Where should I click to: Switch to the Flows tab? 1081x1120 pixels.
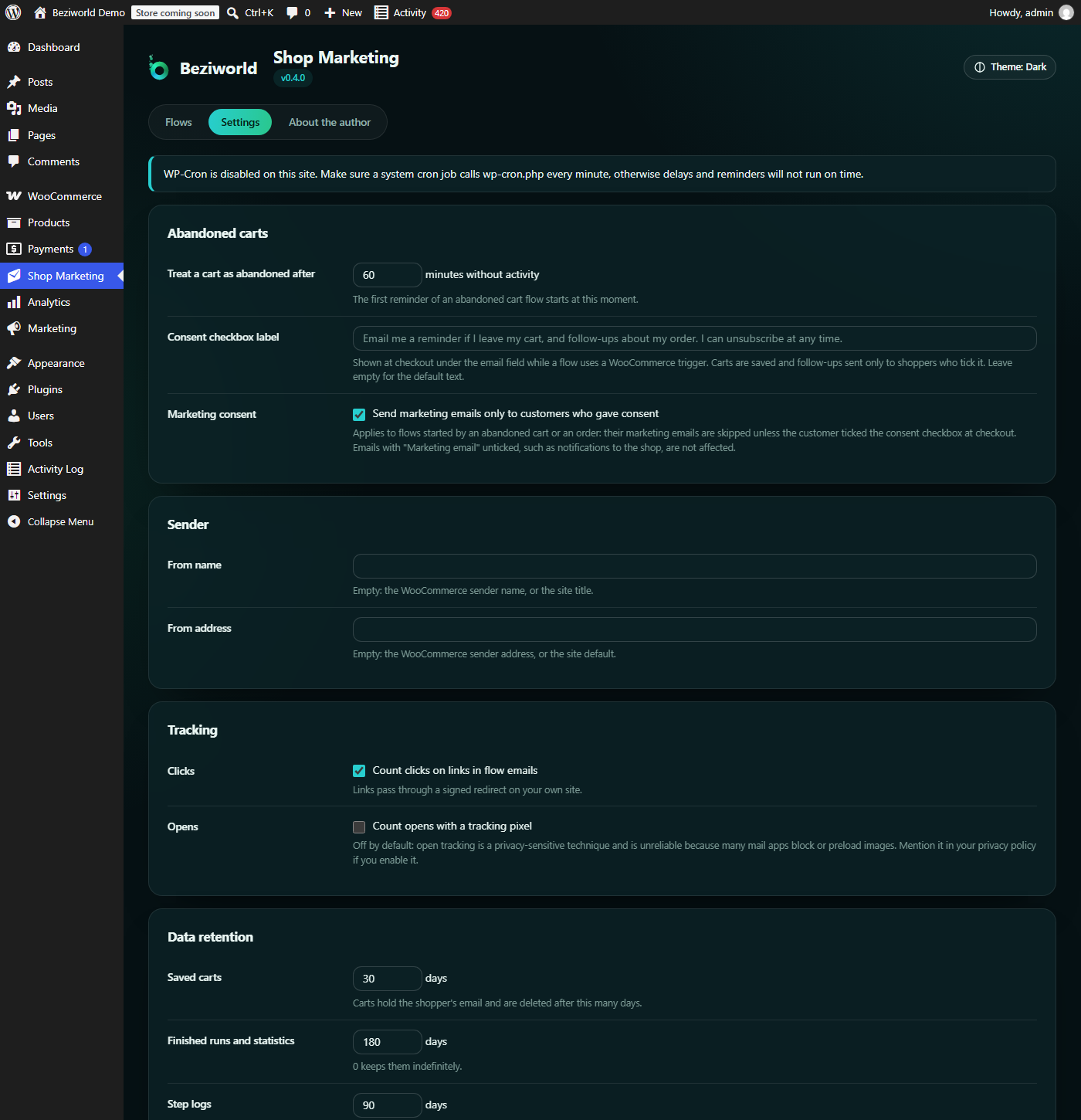click(x=178, y=122)
